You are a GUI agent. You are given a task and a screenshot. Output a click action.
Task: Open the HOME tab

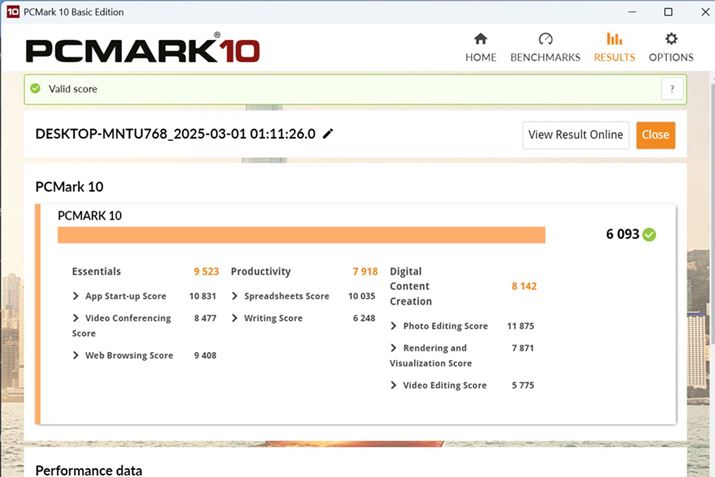click(480, 47)
